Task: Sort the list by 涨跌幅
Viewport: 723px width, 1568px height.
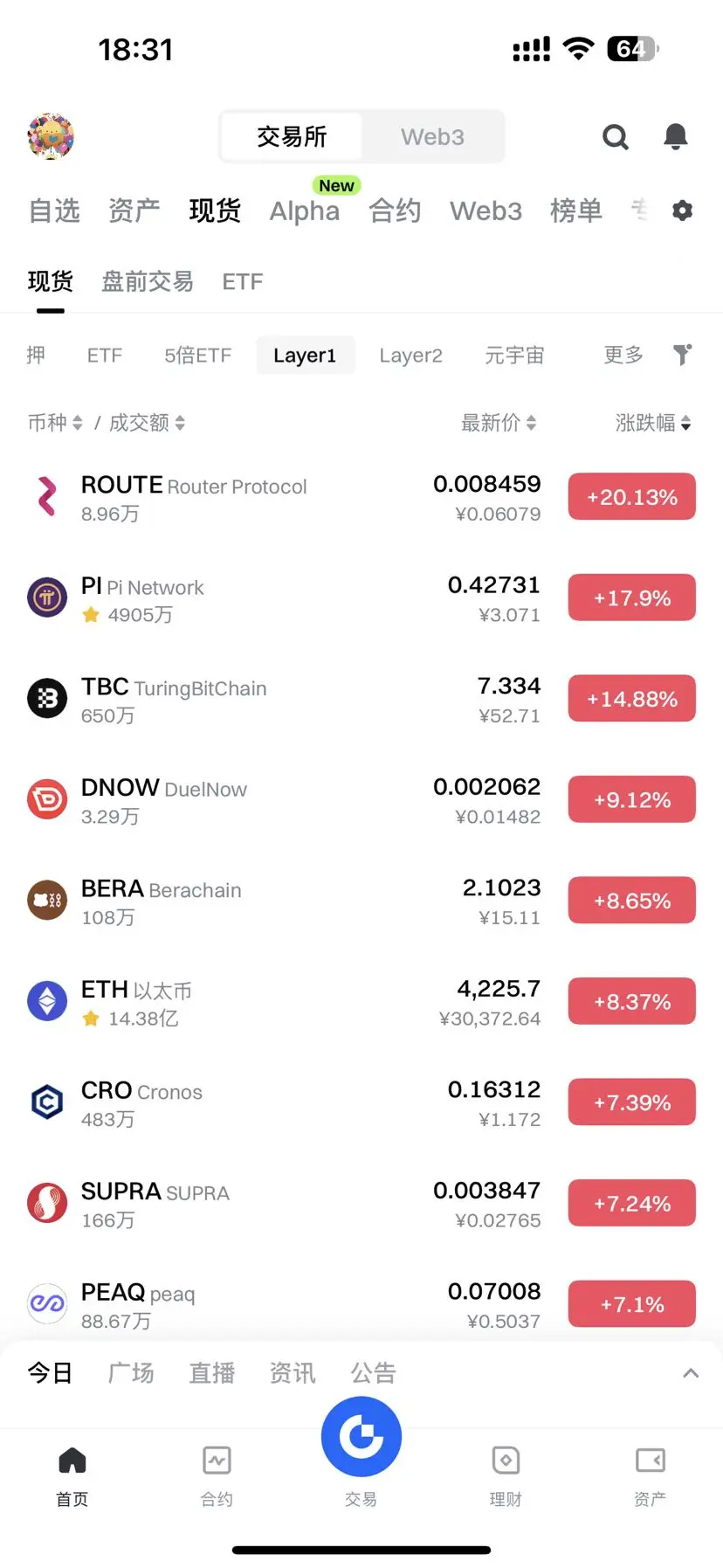Action: [x=653, y=423]
